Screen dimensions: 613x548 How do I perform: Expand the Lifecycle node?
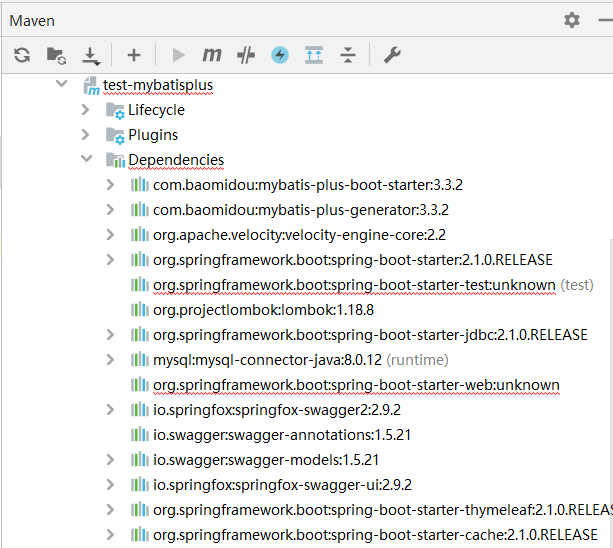(x=85, y=110)
